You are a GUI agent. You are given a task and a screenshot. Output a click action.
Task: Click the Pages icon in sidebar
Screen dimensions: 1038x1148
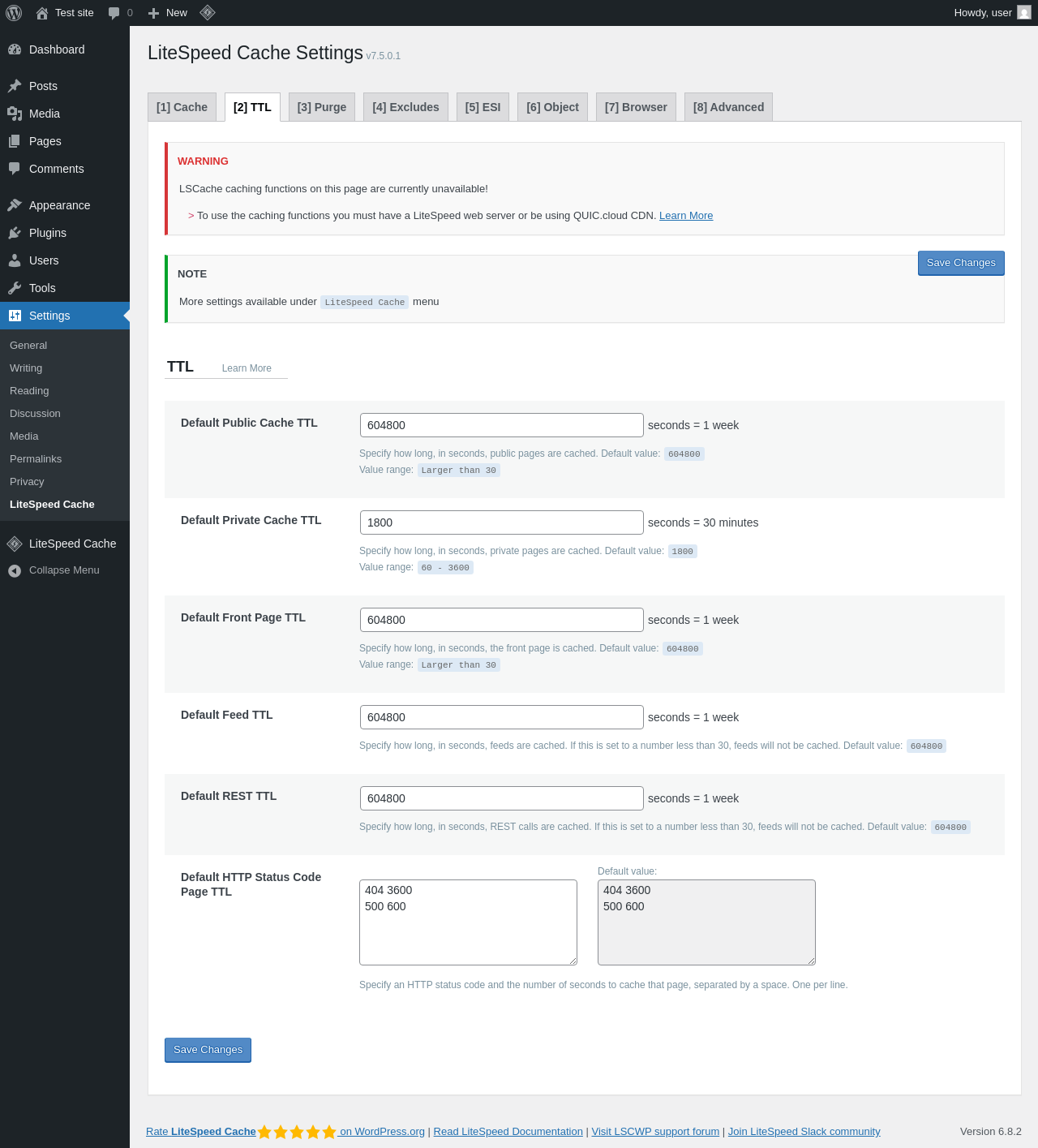pos(15,141)
